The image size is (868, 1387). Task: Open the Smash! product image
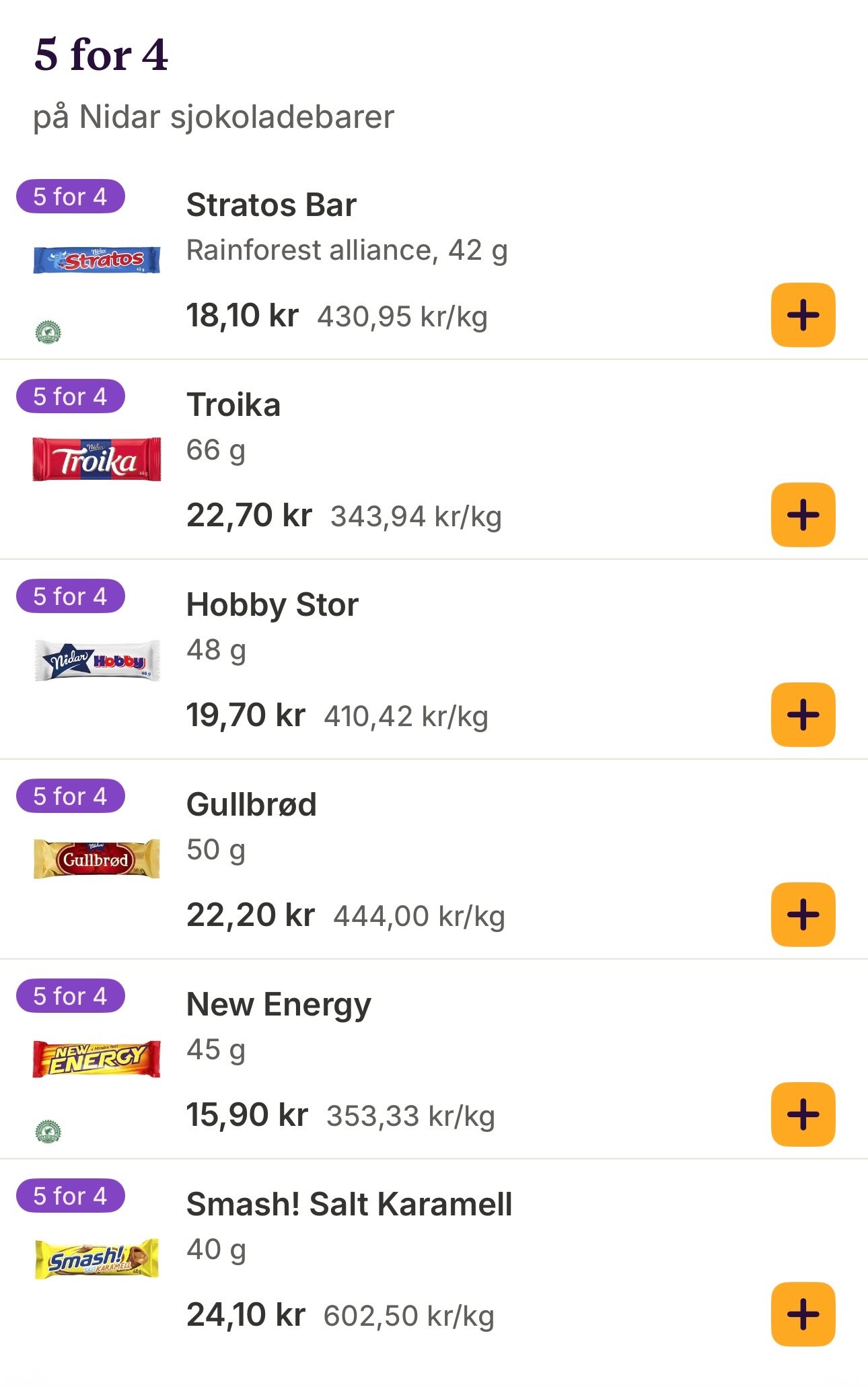tap(97, 1258)
